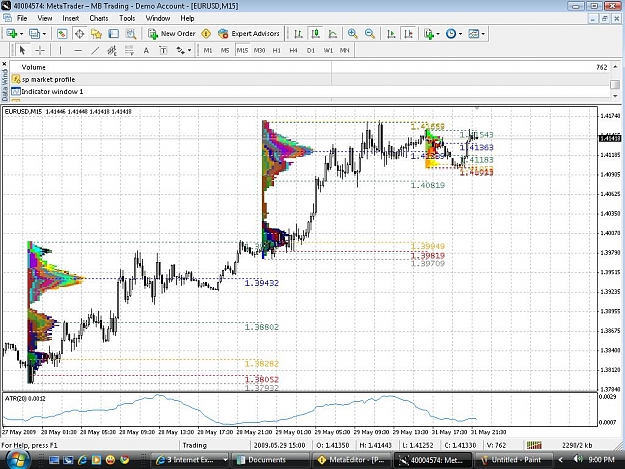Open the Profiles dropdown arrow
This screenshot has width=625, height=469.
(x=44, y=34)
